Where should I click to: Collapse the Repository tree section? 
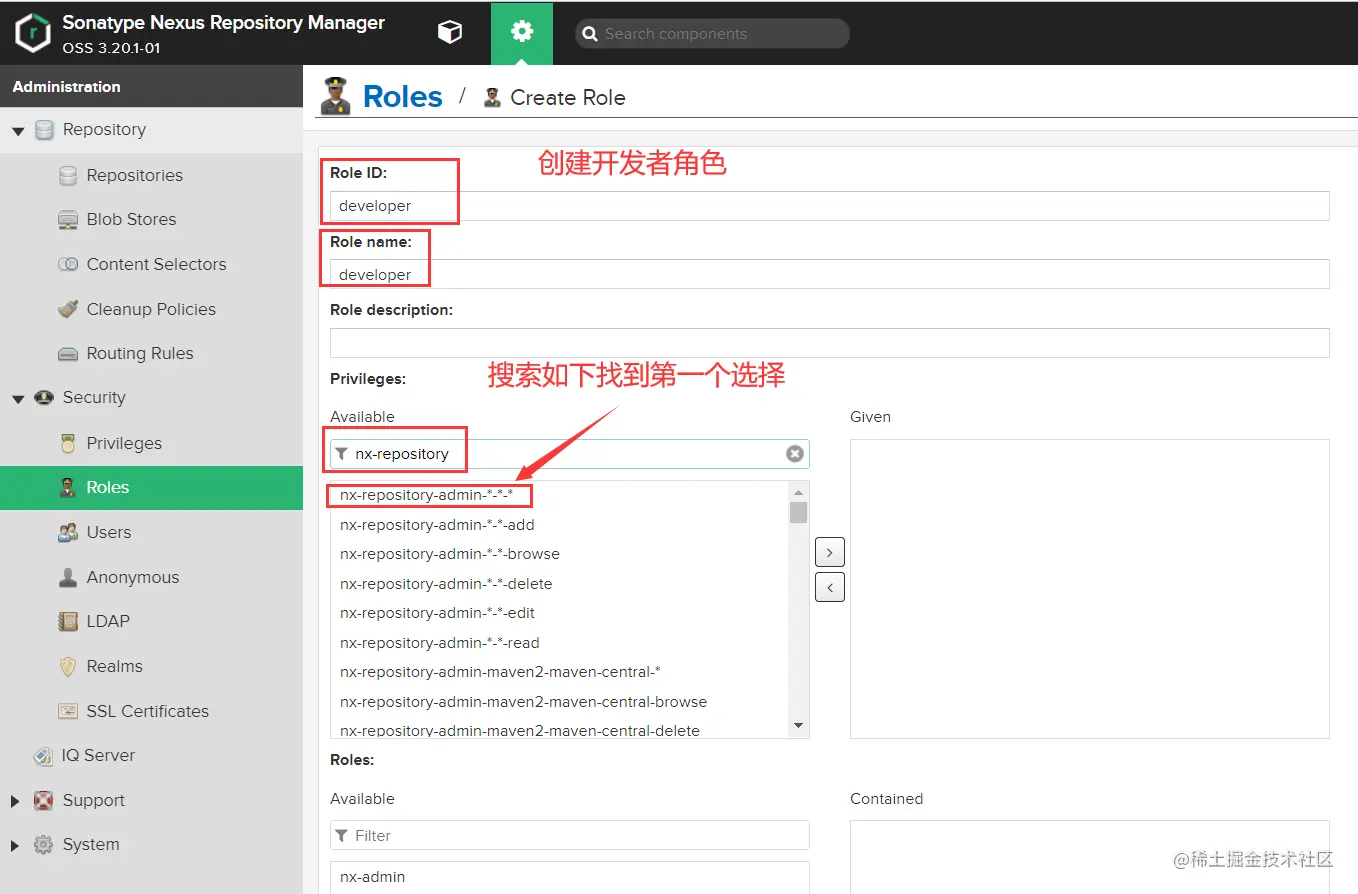coord(18,131)
